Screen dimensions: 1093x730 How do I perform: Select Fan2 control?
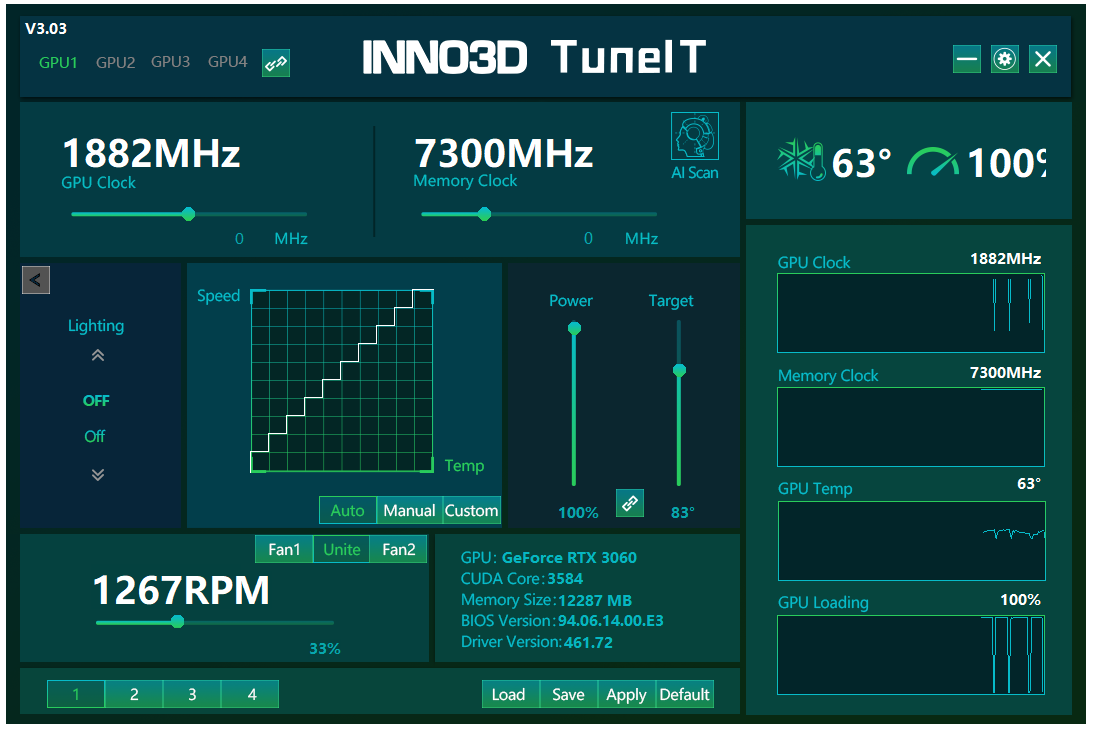point(399,549)
